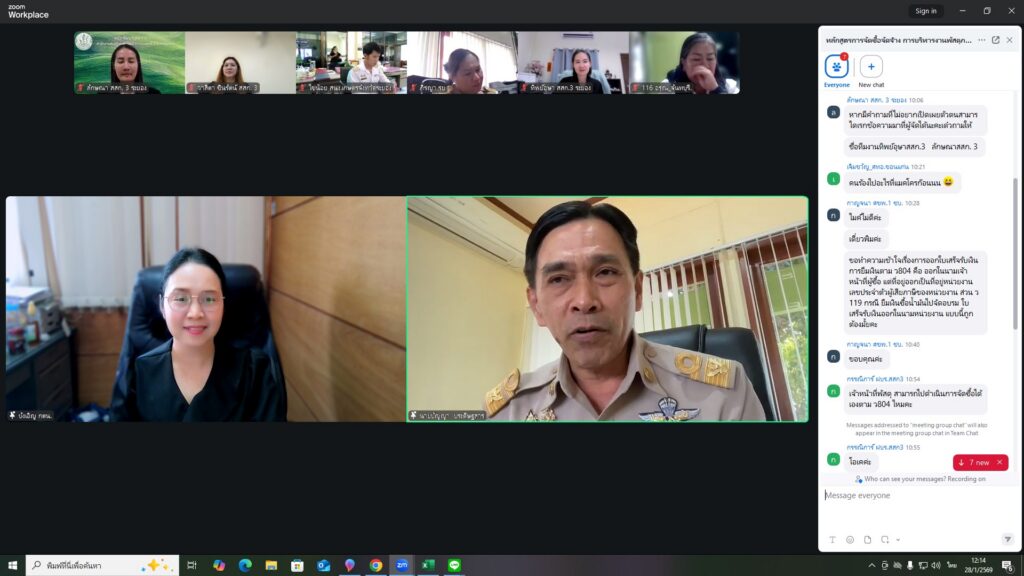Viewport: 1024px width, 576px height.
Task: Open the Windows taskbar search box
Action: pos(102,565)
